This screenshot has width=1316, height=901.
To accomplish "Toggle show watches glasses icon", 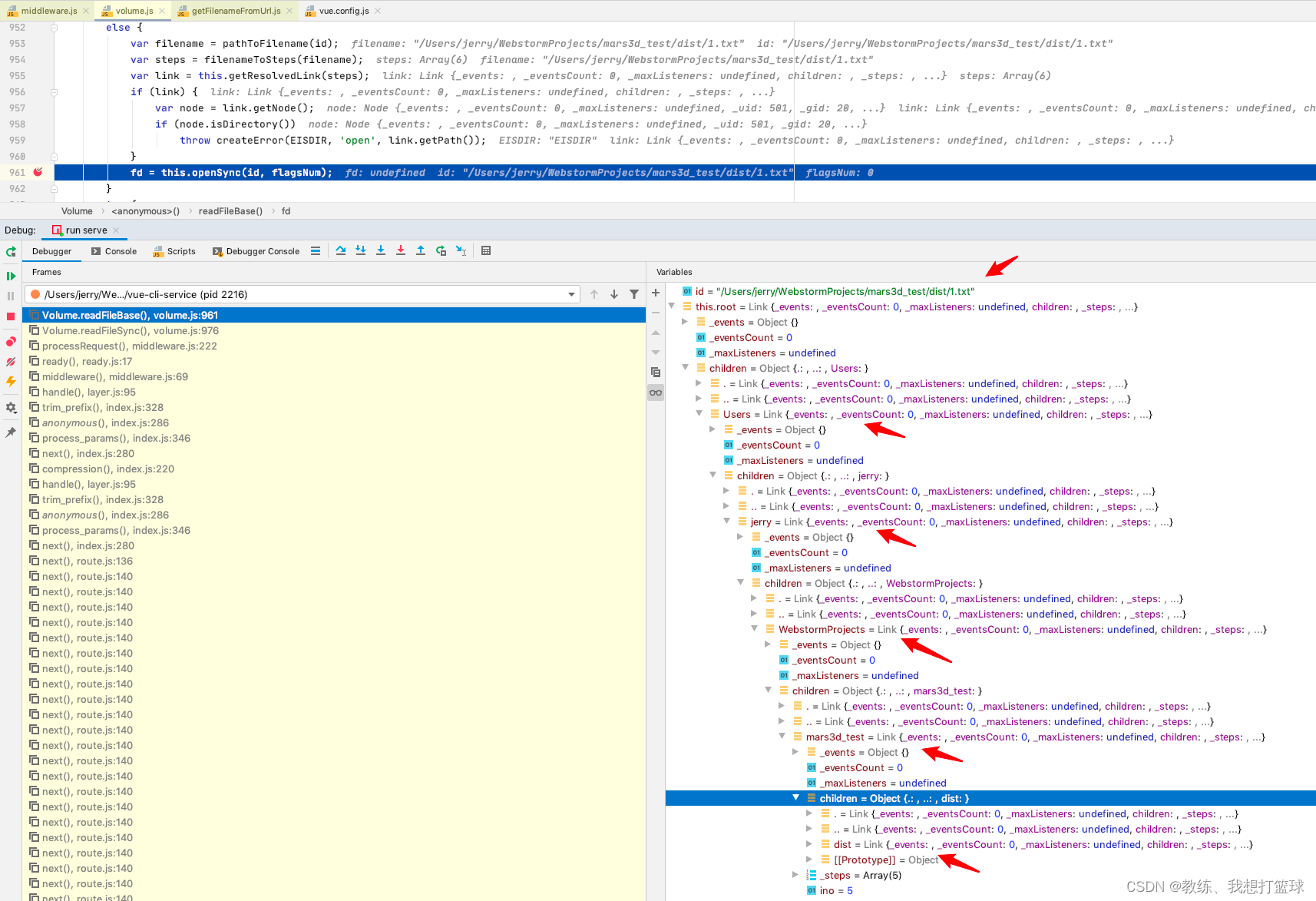I will (656, 393).
